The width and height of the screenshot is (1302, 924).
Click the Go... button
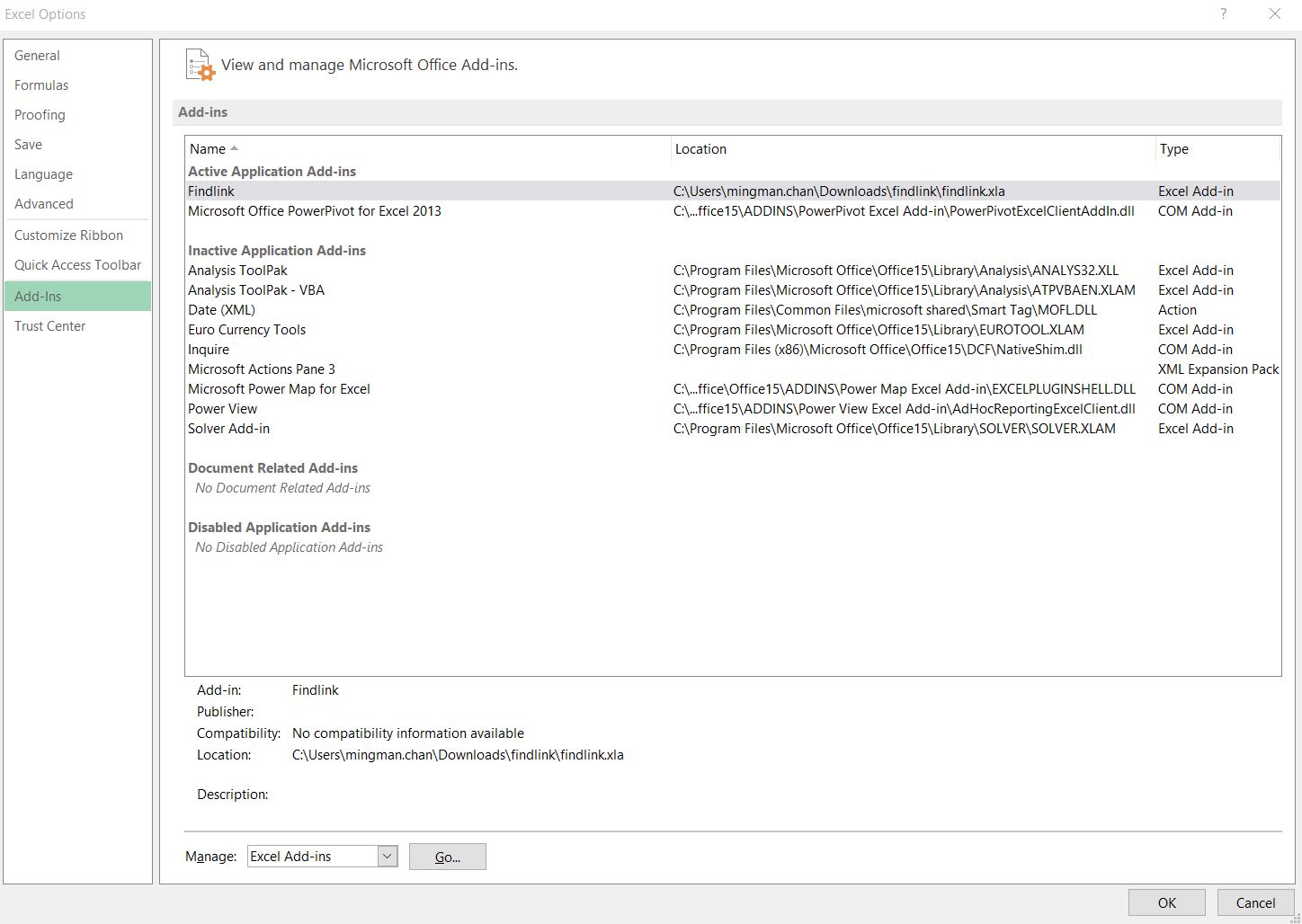447,857
